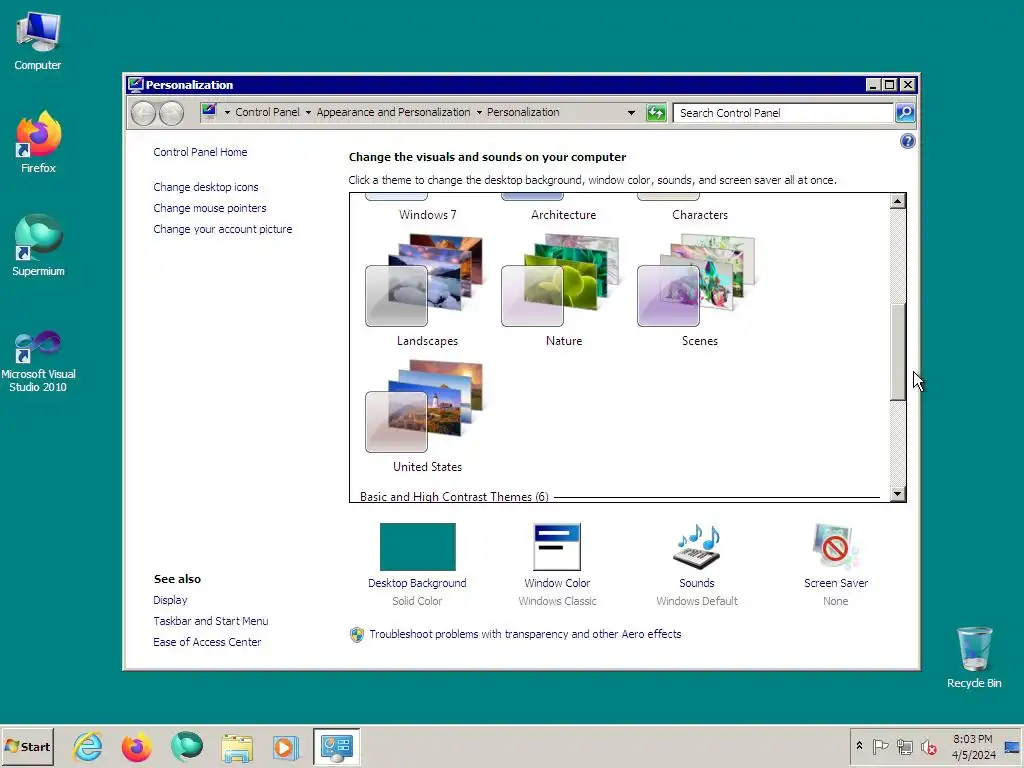The image size is (1024, 768).
Task: Click Appearance and Personalization breadcrumb
Action: [x=393, y=112]
